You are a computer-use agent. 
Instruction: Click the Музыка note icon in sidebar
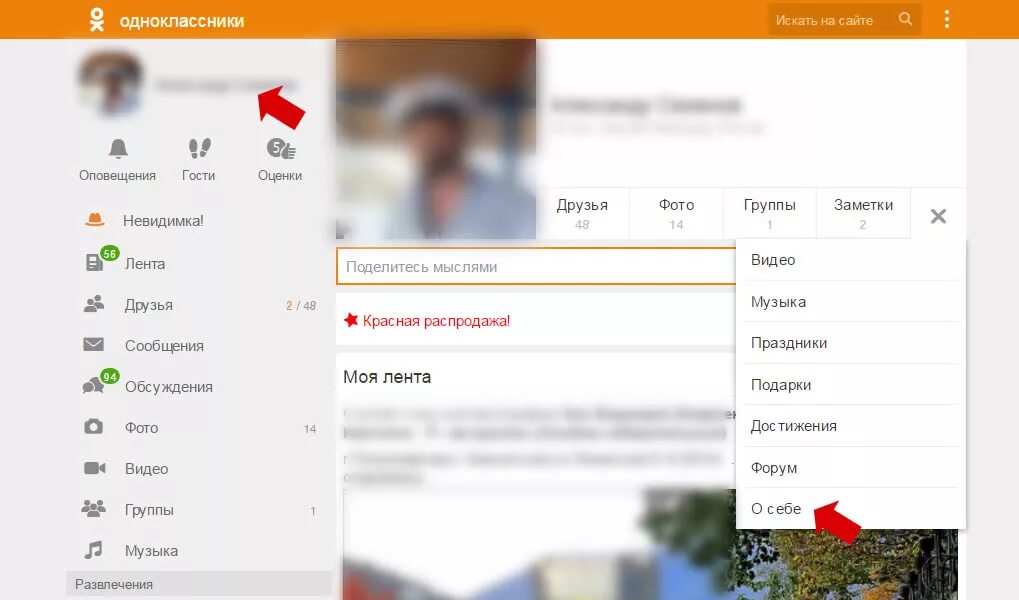click(x=94, y=550)
